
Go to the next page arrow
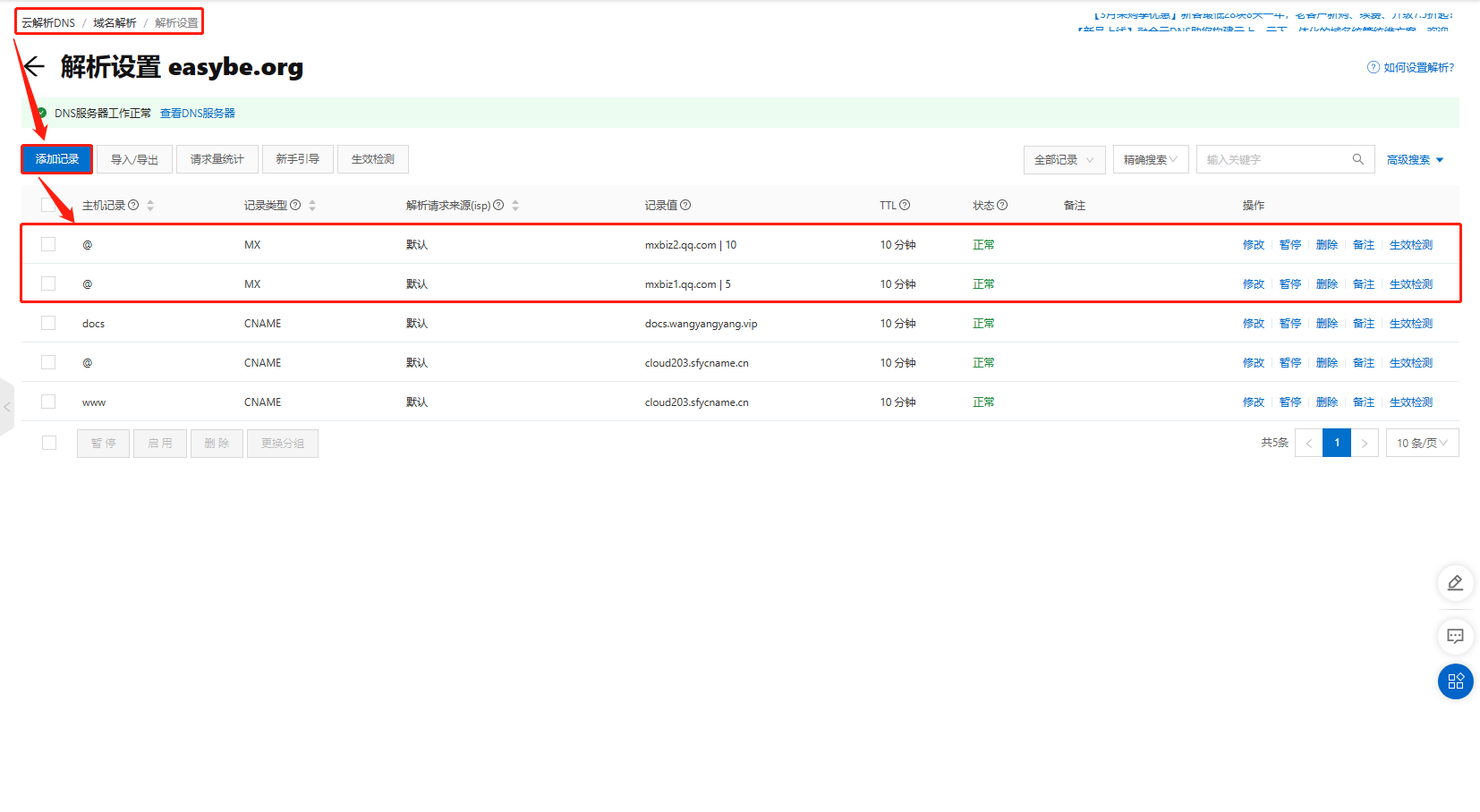tap(1365, 443)
